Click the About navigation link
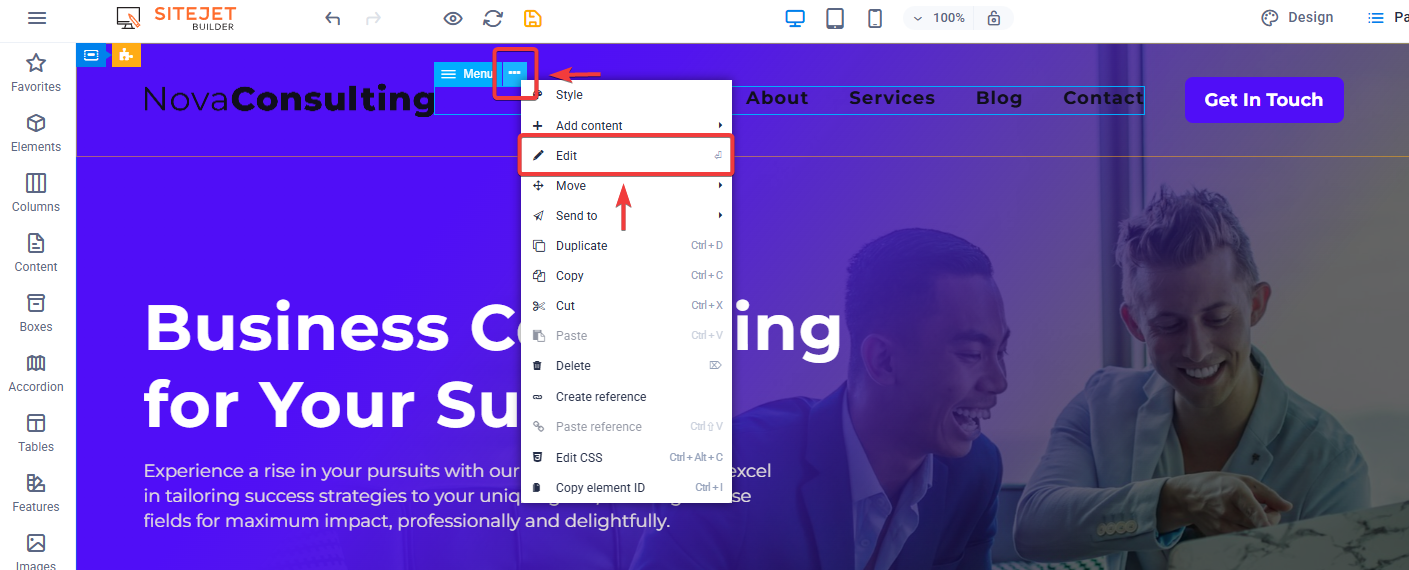Image resolution: width=1409 pixels, height=570 pixels. (777, 98)
